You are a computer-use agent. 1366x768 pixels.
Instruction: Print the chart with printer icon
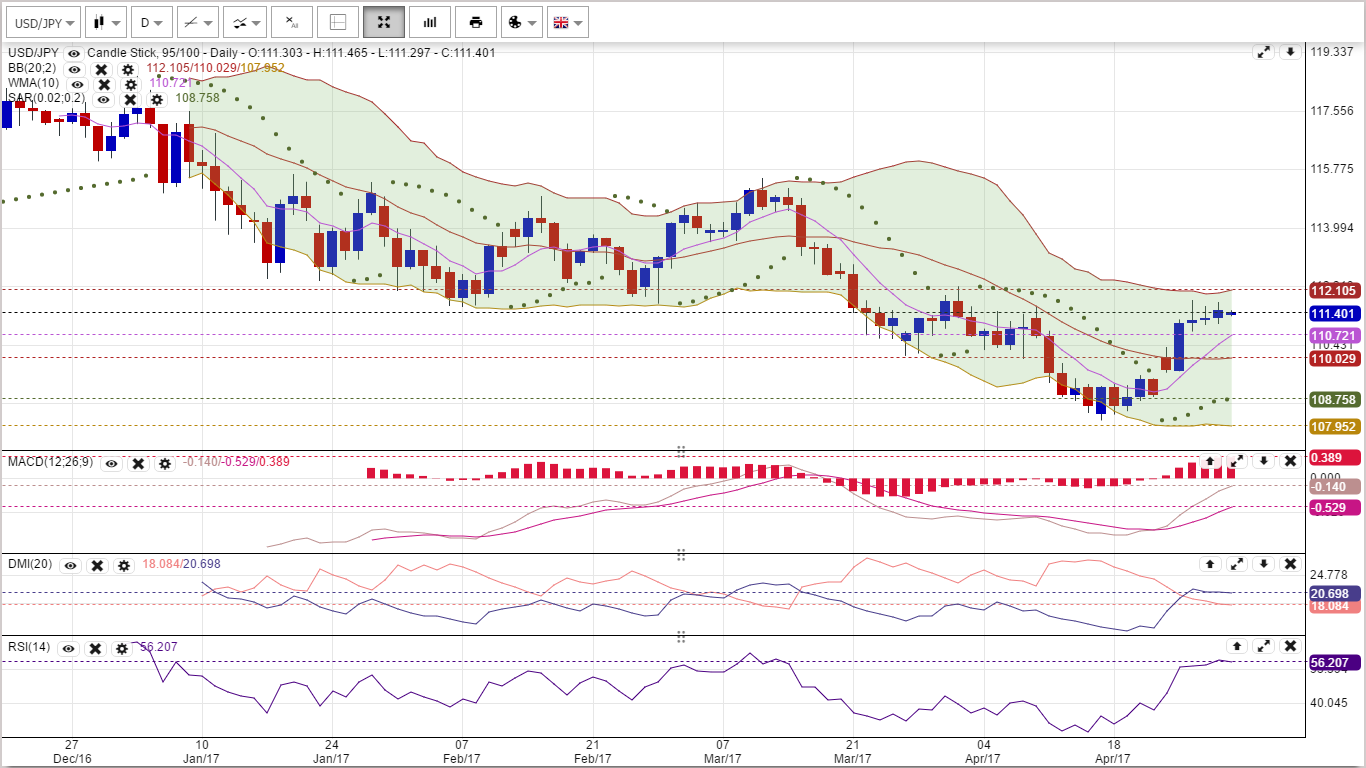pyautogui.click(x=476, y=22)
